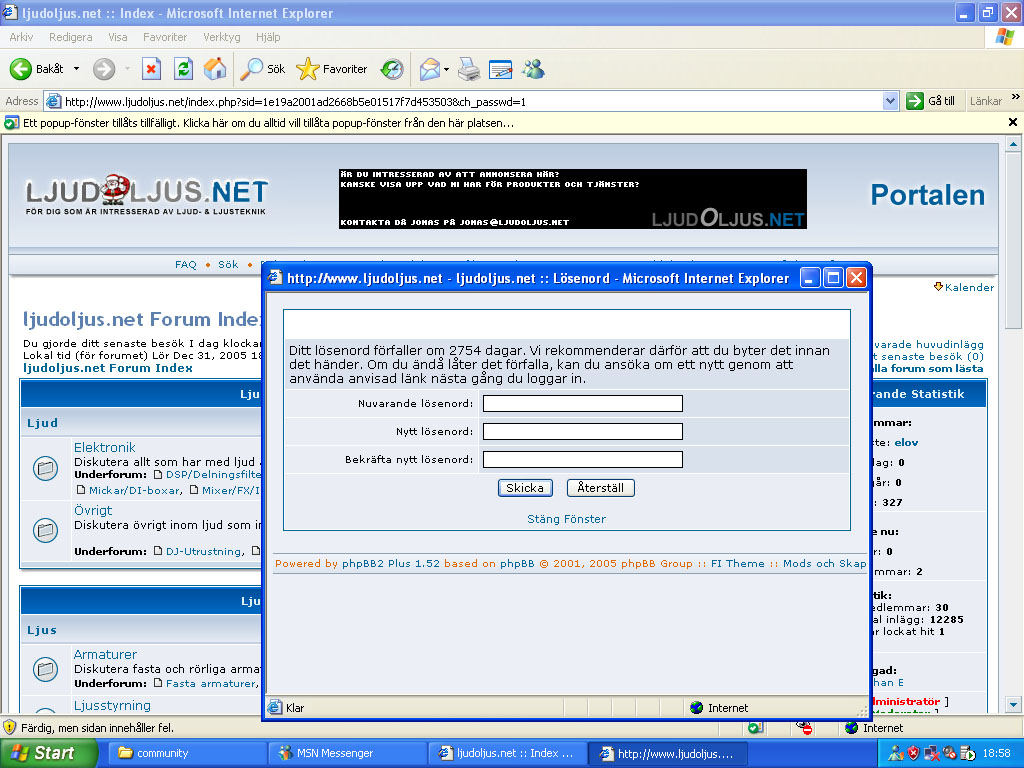Click the Elektronik forum link

pyautogui.click(x=104, y=447)
